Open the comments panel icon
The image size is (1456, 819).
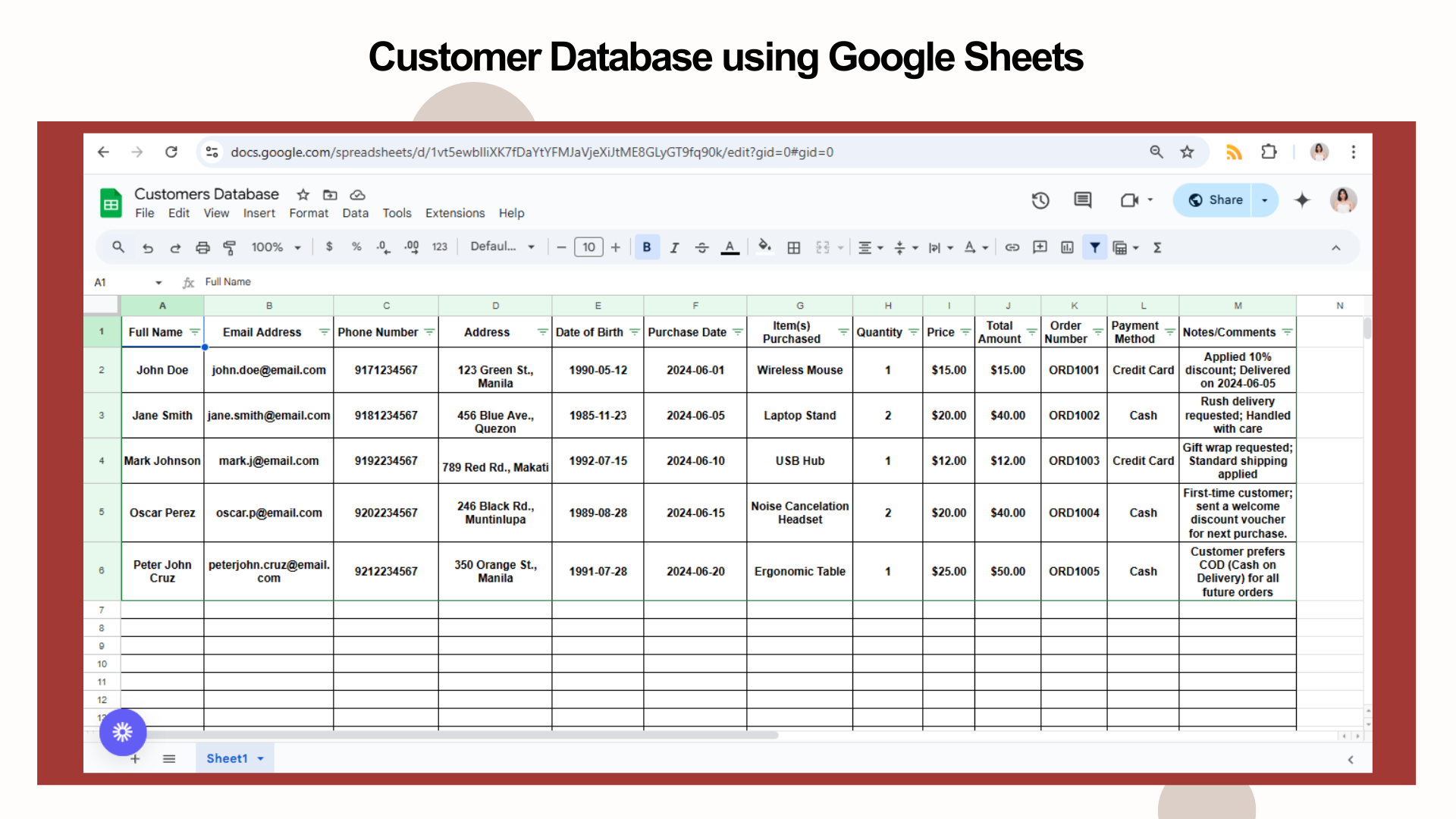[x=1082, y=200]
